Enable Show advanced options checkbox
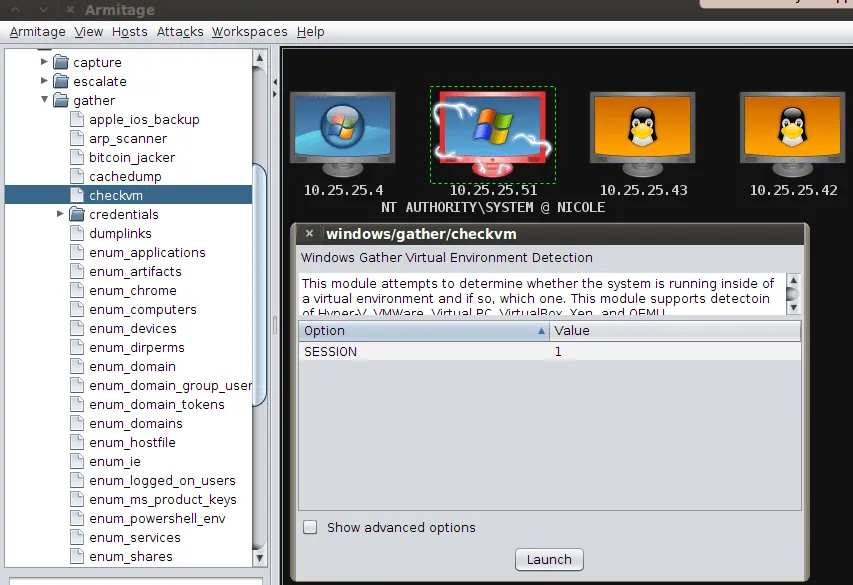 coord(311,527)
